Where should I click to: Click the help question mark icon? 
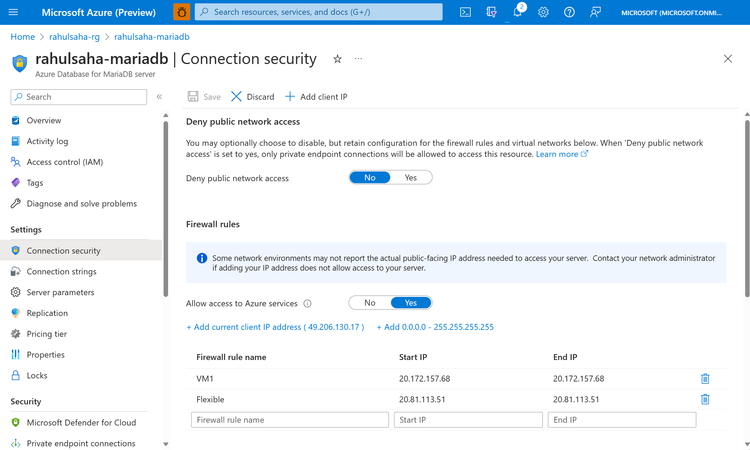tap(570, 12)
